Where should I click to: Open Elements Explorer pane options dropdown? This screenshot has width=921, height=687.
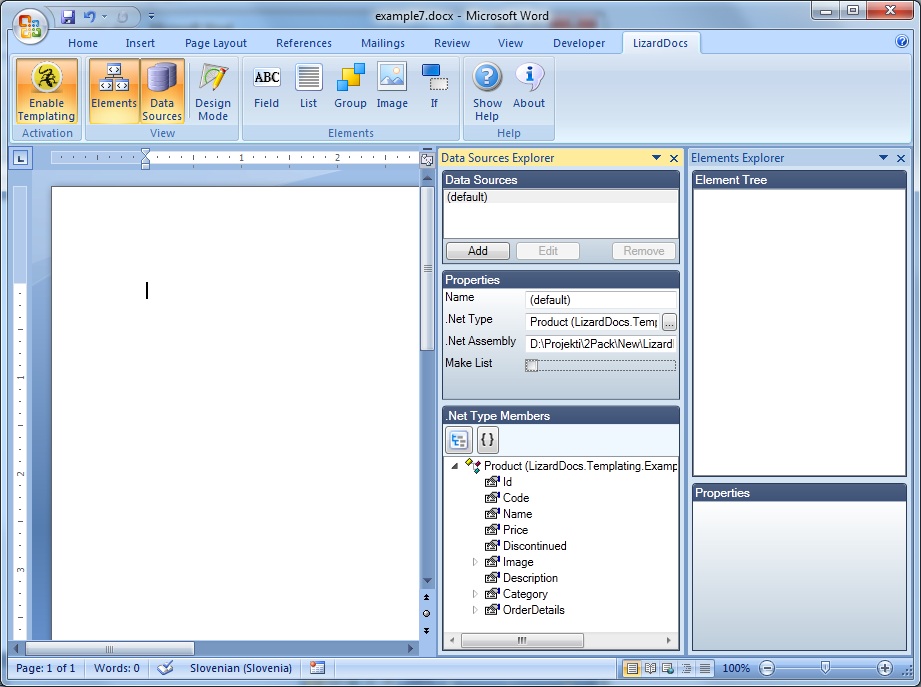click(883, 157)
